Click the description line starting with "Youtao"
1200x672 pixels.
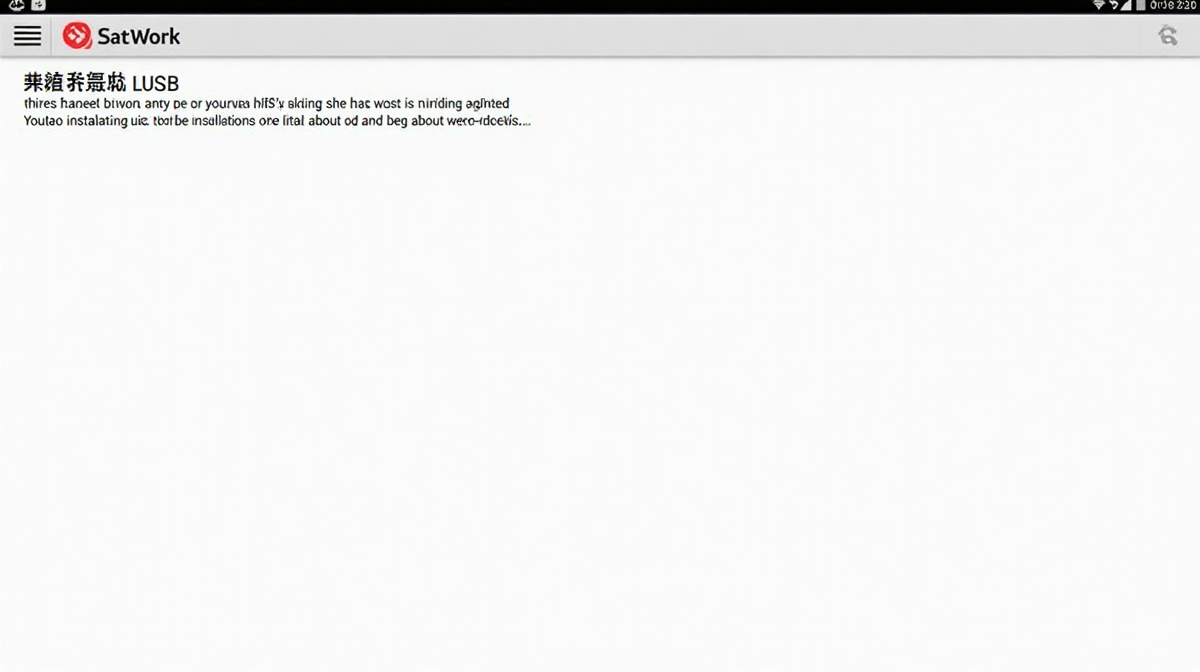click(x=277, y=121)
